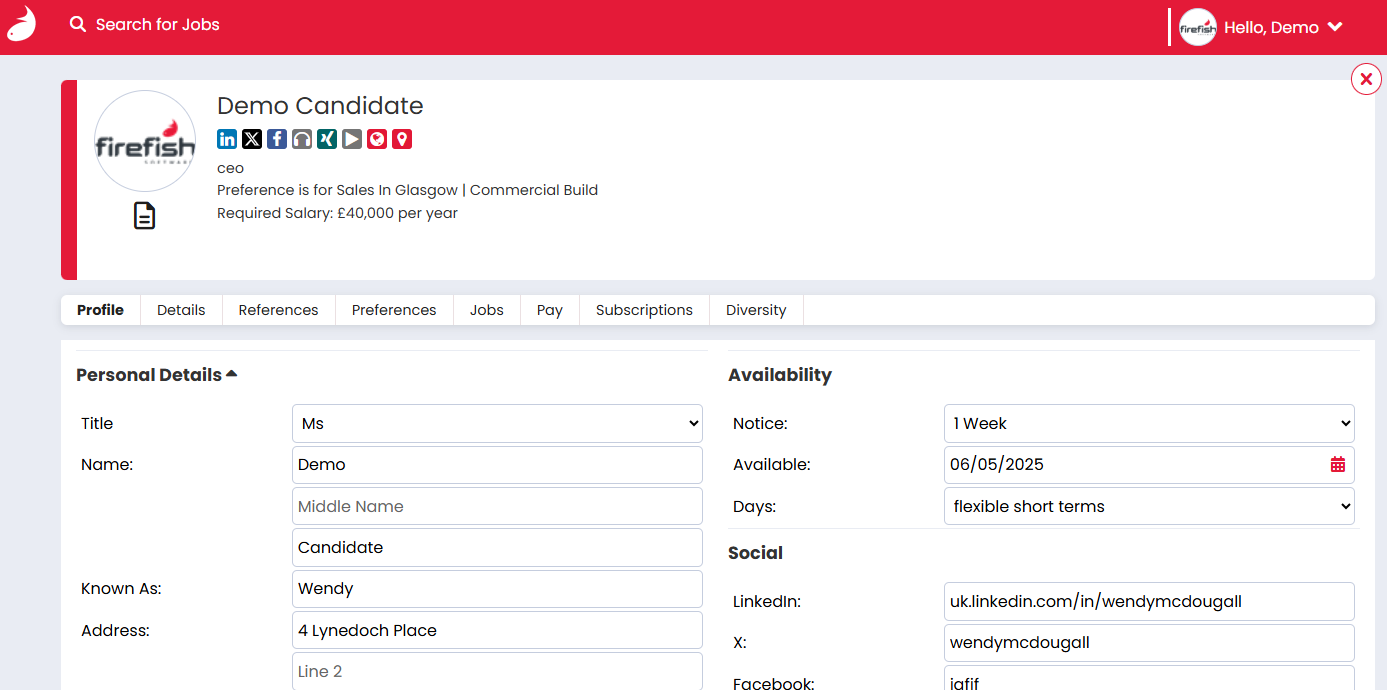Open the candidate's LinkedIn profile icon
Viewport: 1387px width, 690px height.
tap(227, 139)
